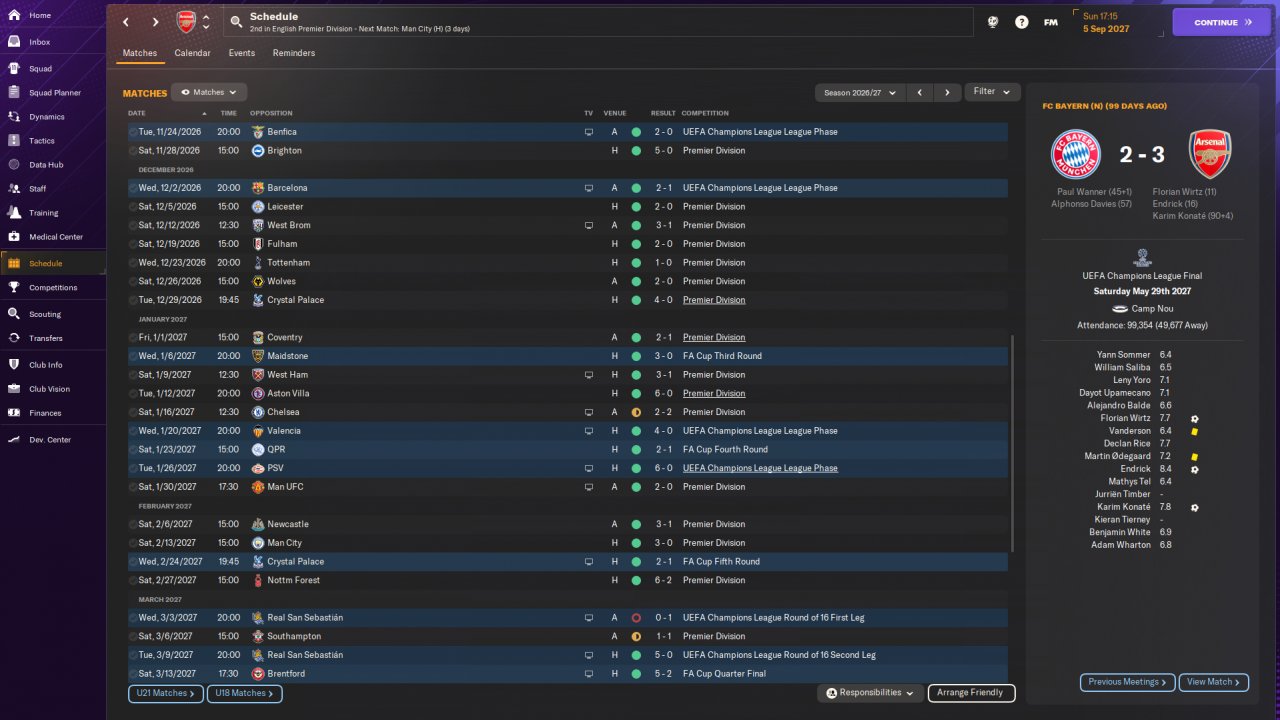Click the help question mark icon

(x=1021, y=22)
